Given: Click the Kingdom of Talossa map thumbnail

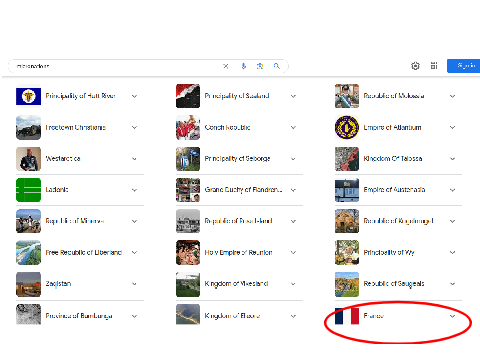Looking at the screenshot, I should 347,159.
